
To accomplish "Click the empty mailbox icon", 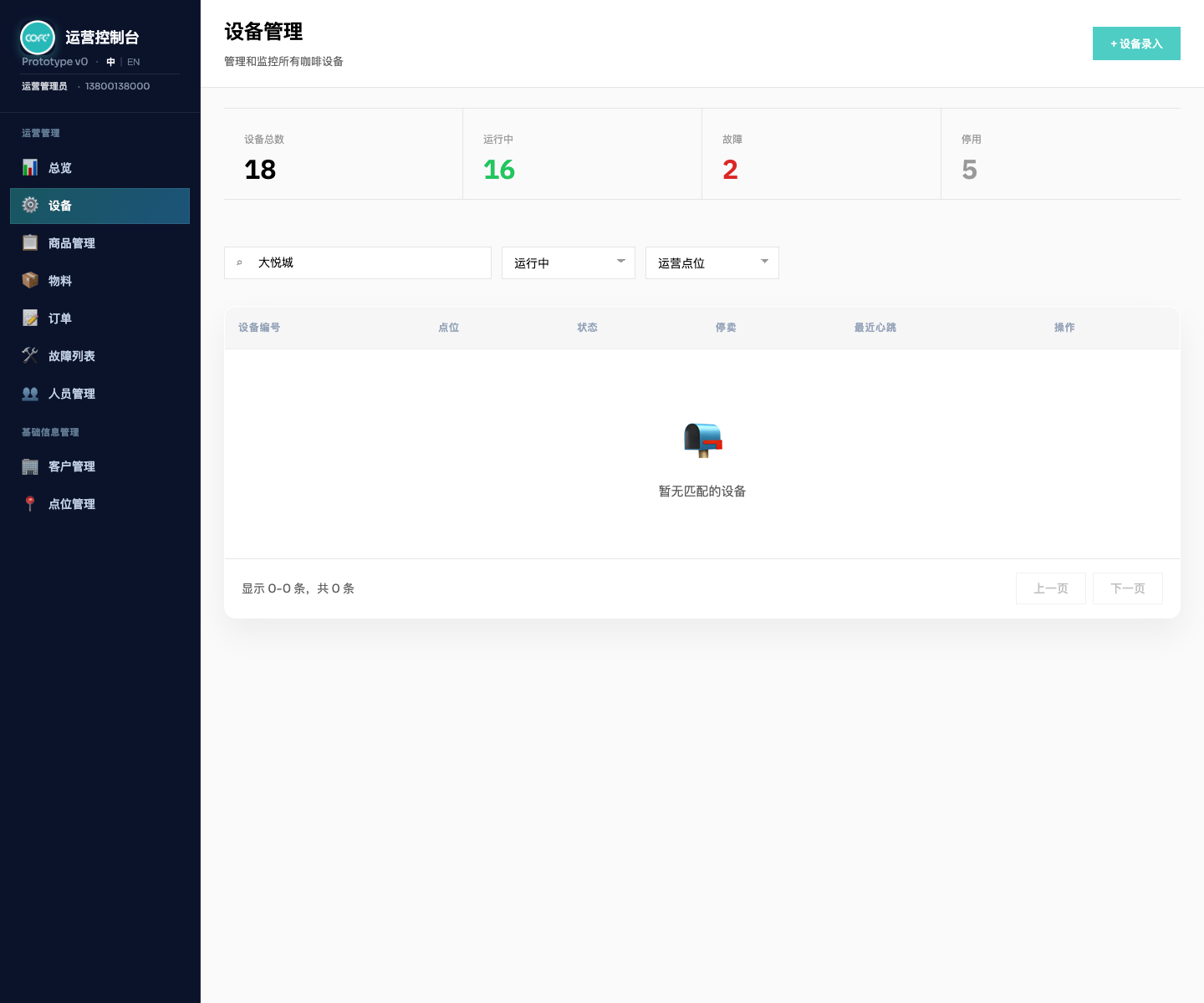I will 702,440.
